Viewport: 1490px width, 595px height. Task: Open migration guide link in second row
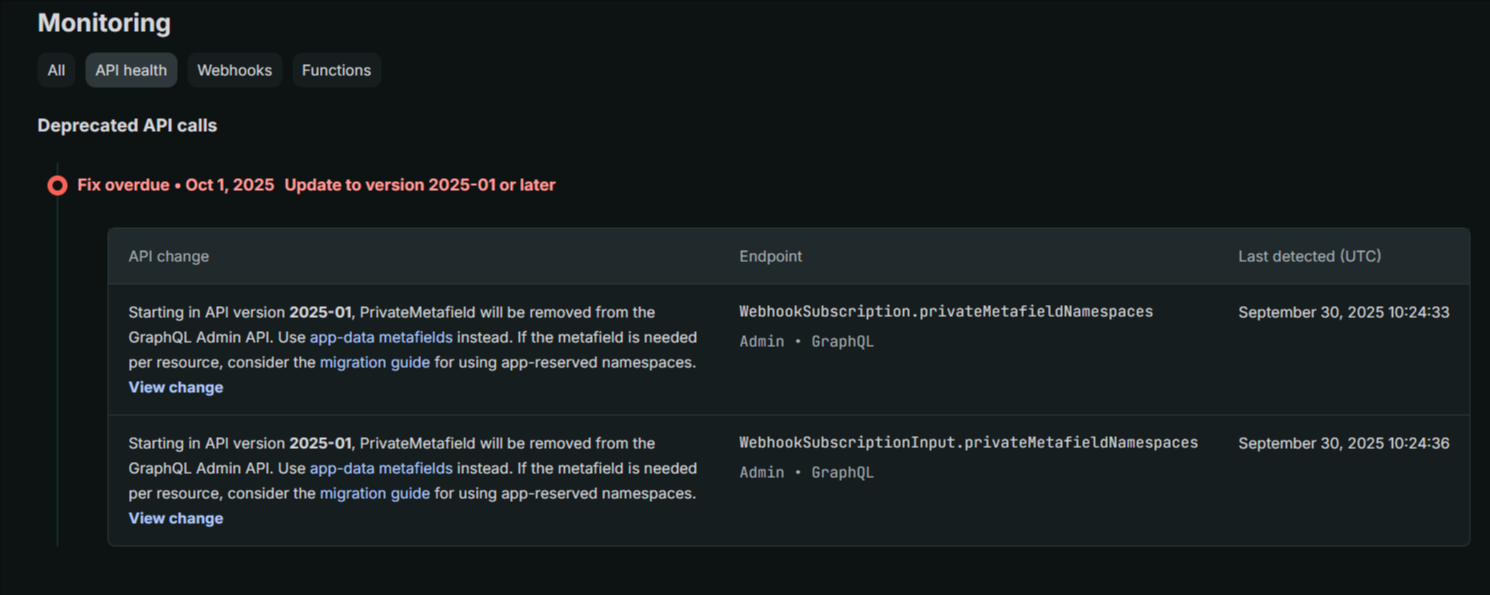tap(374, 494)
